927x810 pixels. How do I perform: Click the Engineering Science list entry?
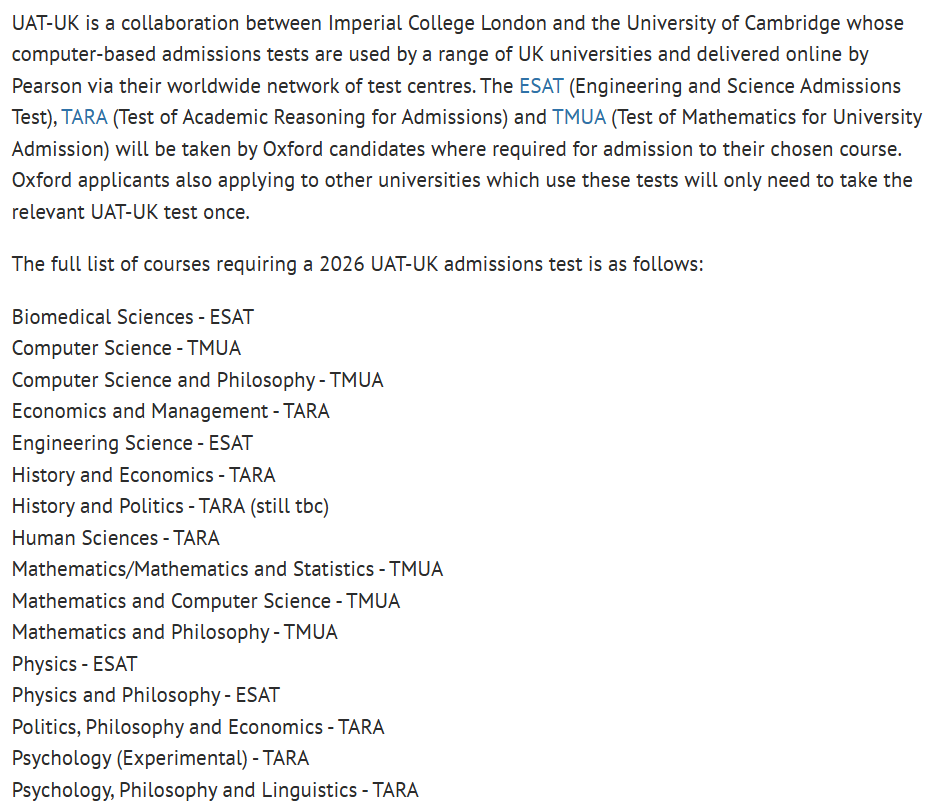tap(132, 443)
